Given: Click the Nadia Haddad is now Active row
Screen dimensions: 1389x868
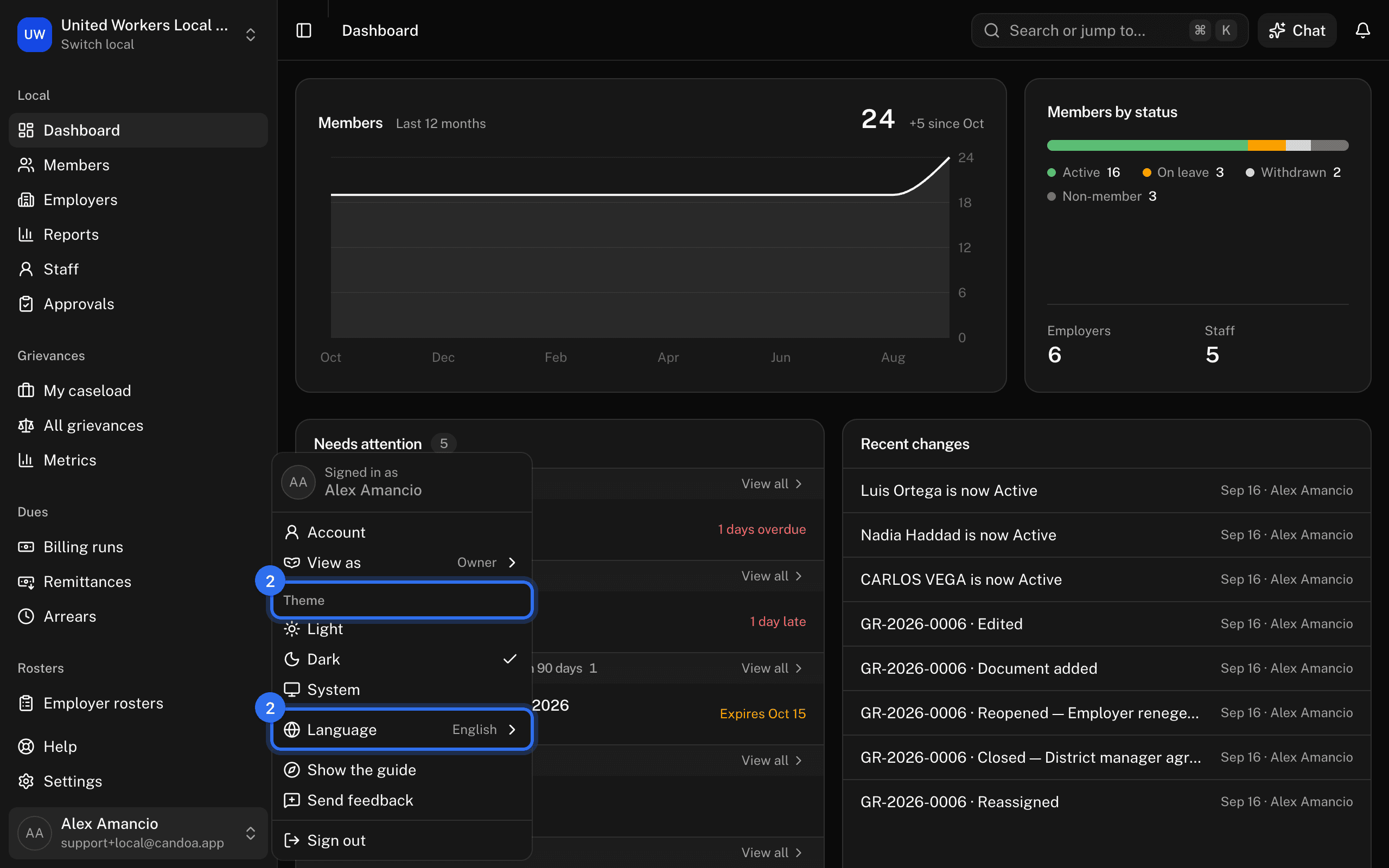Looking at the screenshot, I should tap(1107, 535).
